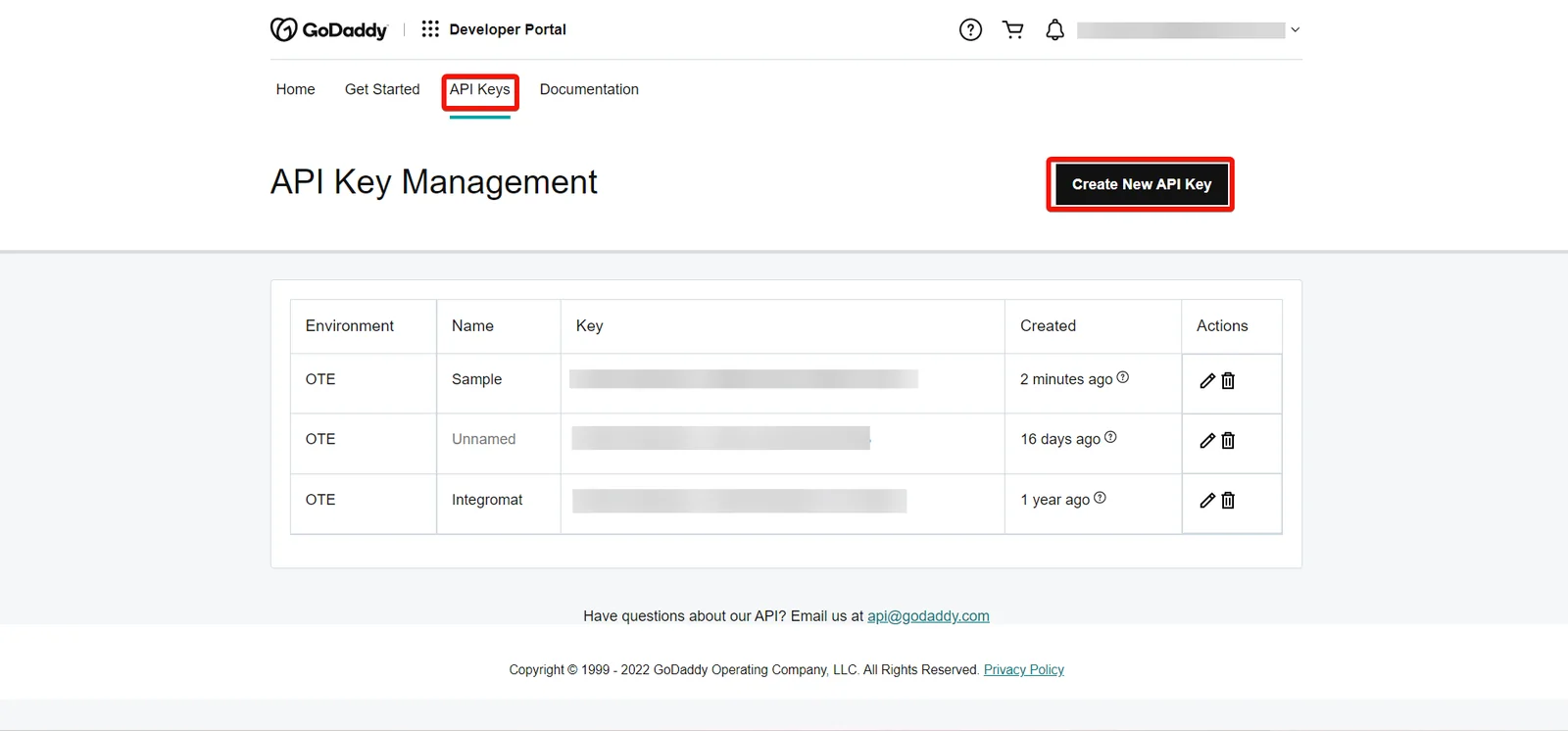
Task: Click the GoDaddy logo
Action: click(x=328, y=29)
